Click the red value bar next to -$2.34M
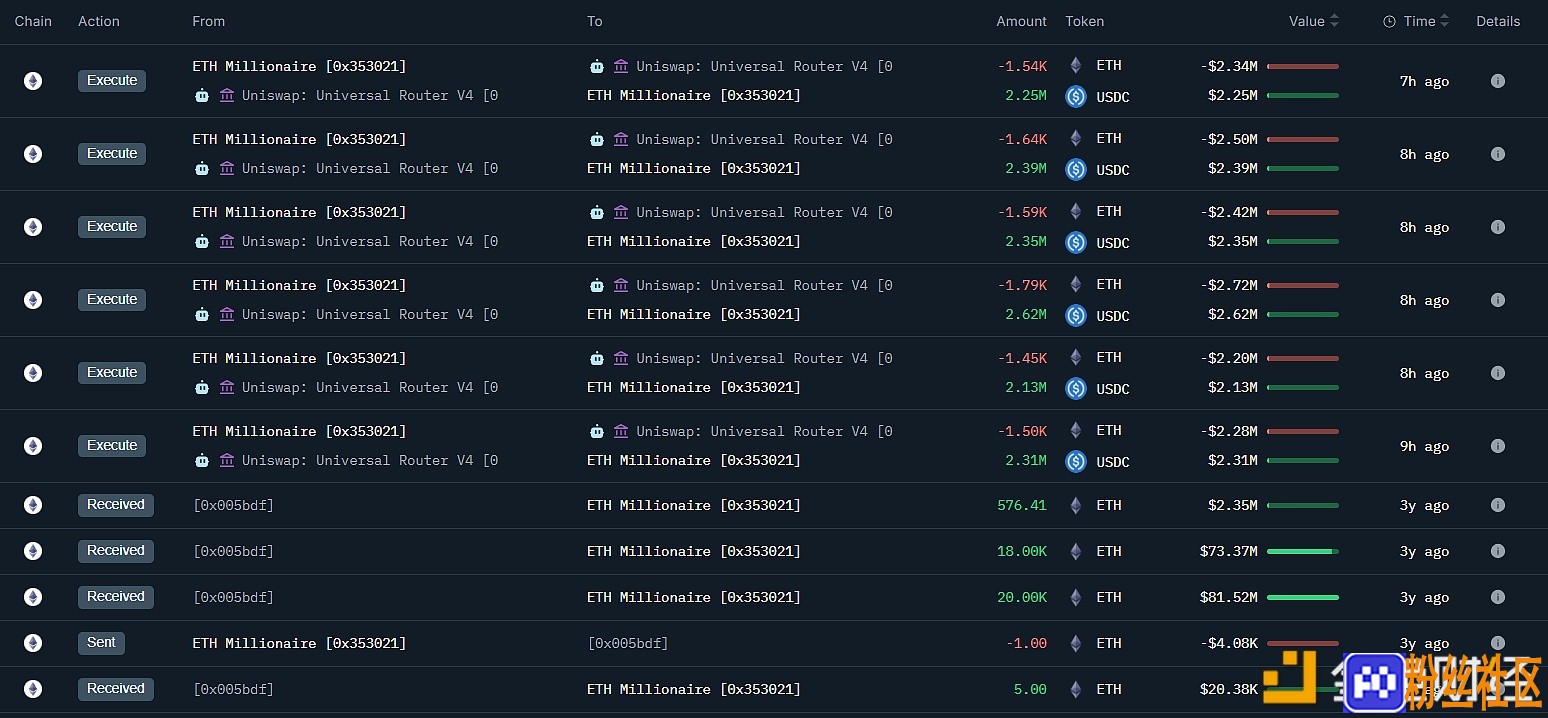 coord(1302,66)
